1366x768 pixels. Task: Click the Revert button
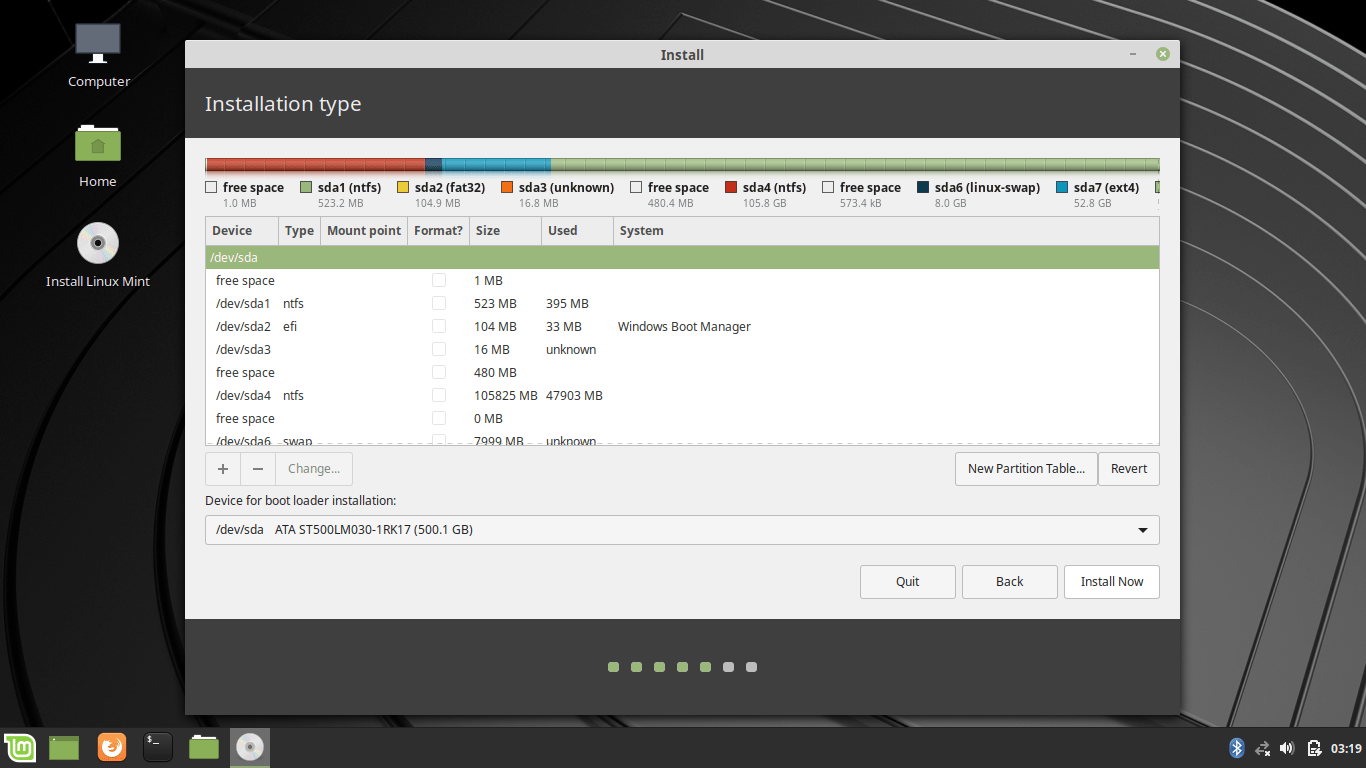[x=1129, y=468]
